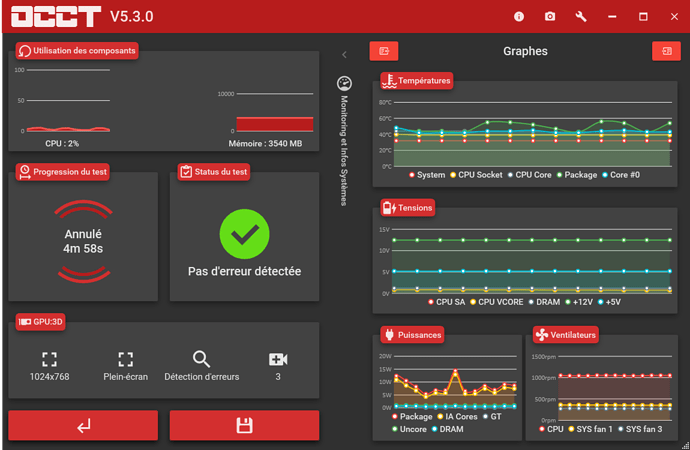The width and height of the screenshot is (690, 450).
Task: Open settings with the wrench icon
Action: coord(581,17)
